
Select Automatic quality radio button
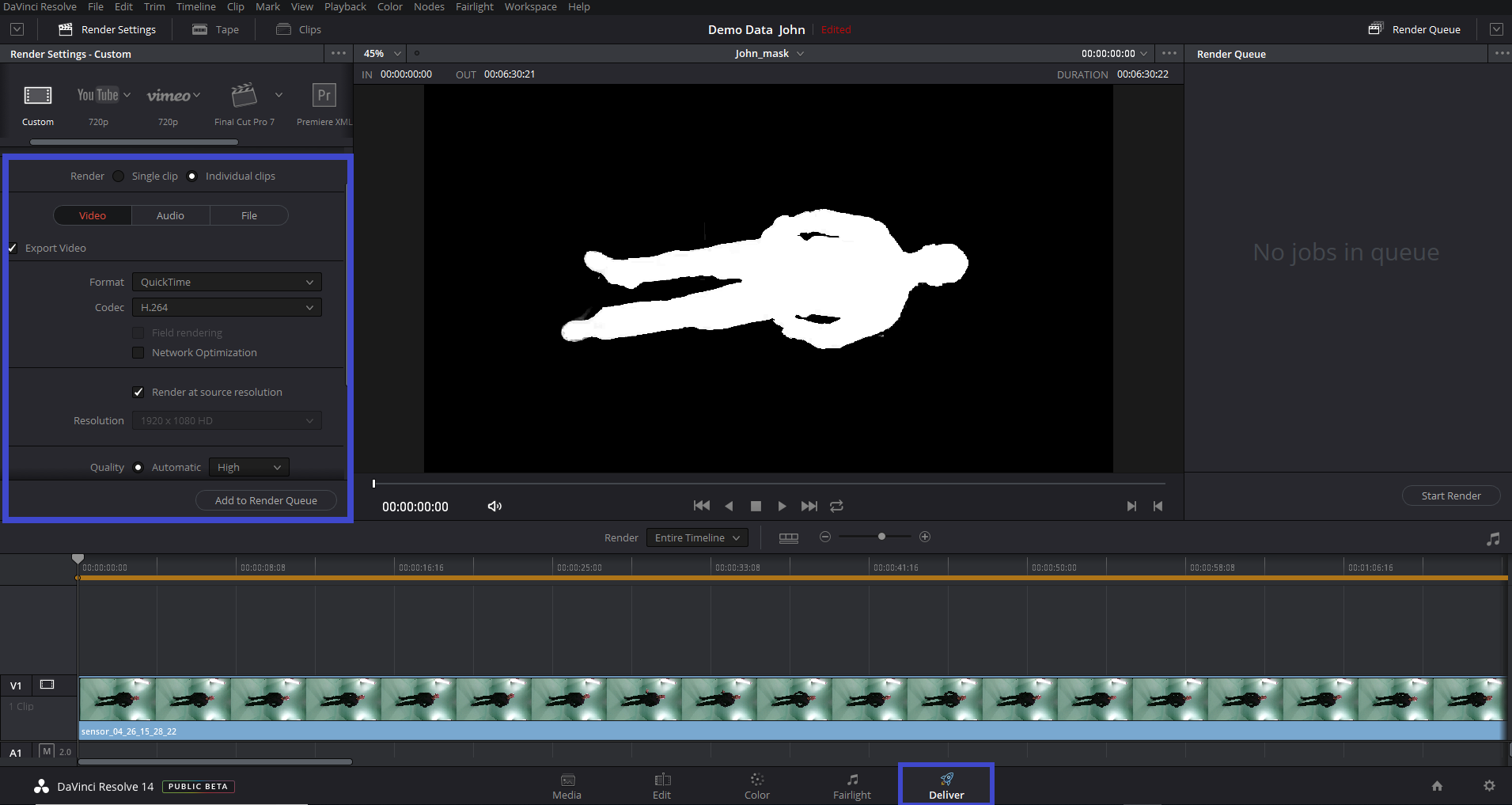pos(138,467)
